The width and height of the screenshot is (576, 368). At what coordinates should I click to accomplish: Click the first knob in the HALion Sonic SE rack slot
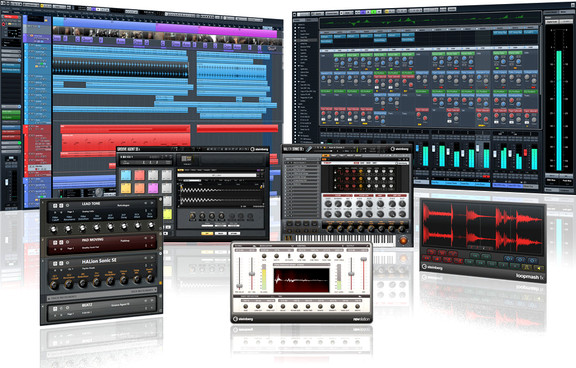(x=54, y=285)
